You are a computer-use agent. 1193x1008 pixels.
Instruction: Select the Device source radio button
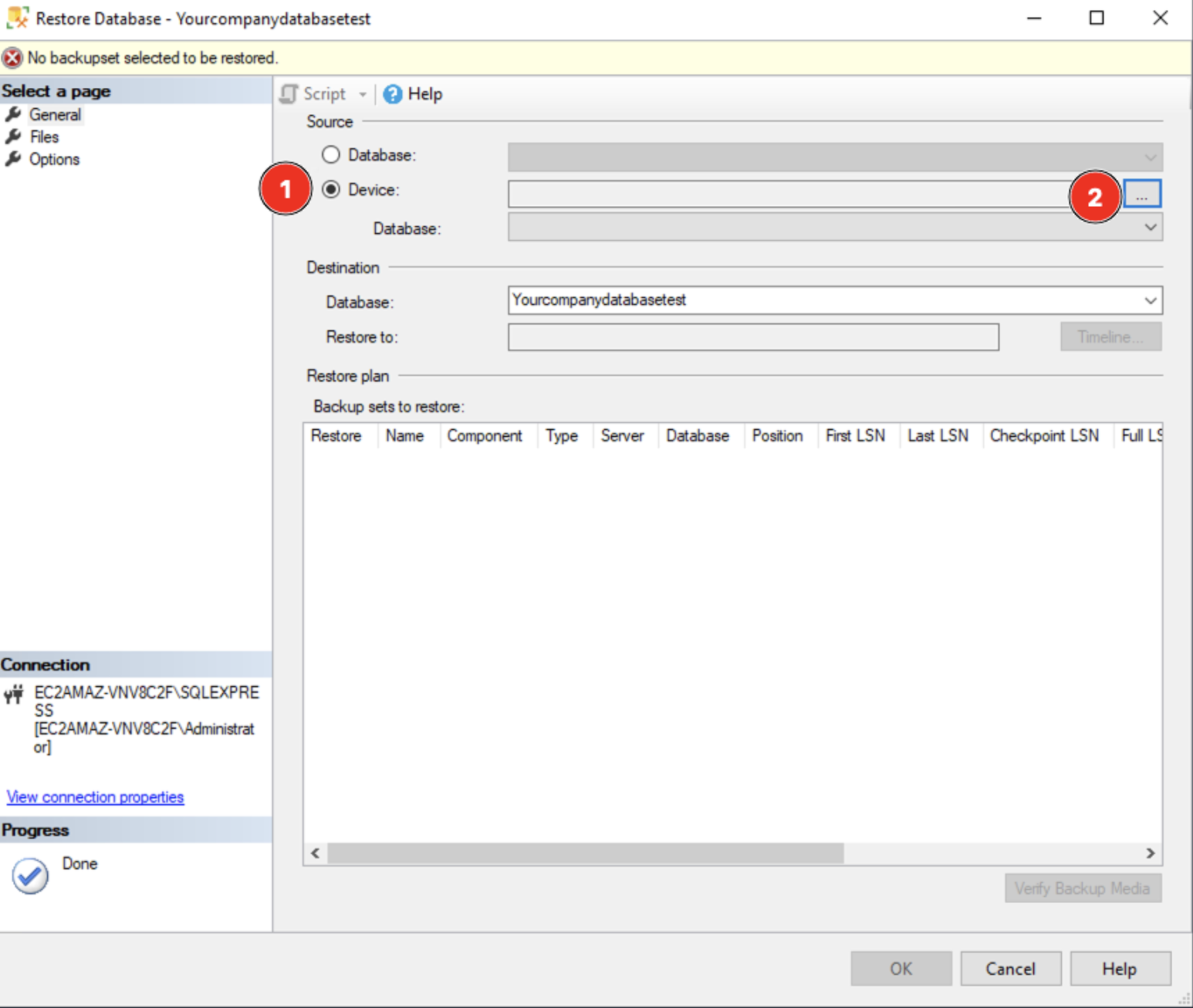click(x=331, y=190)
